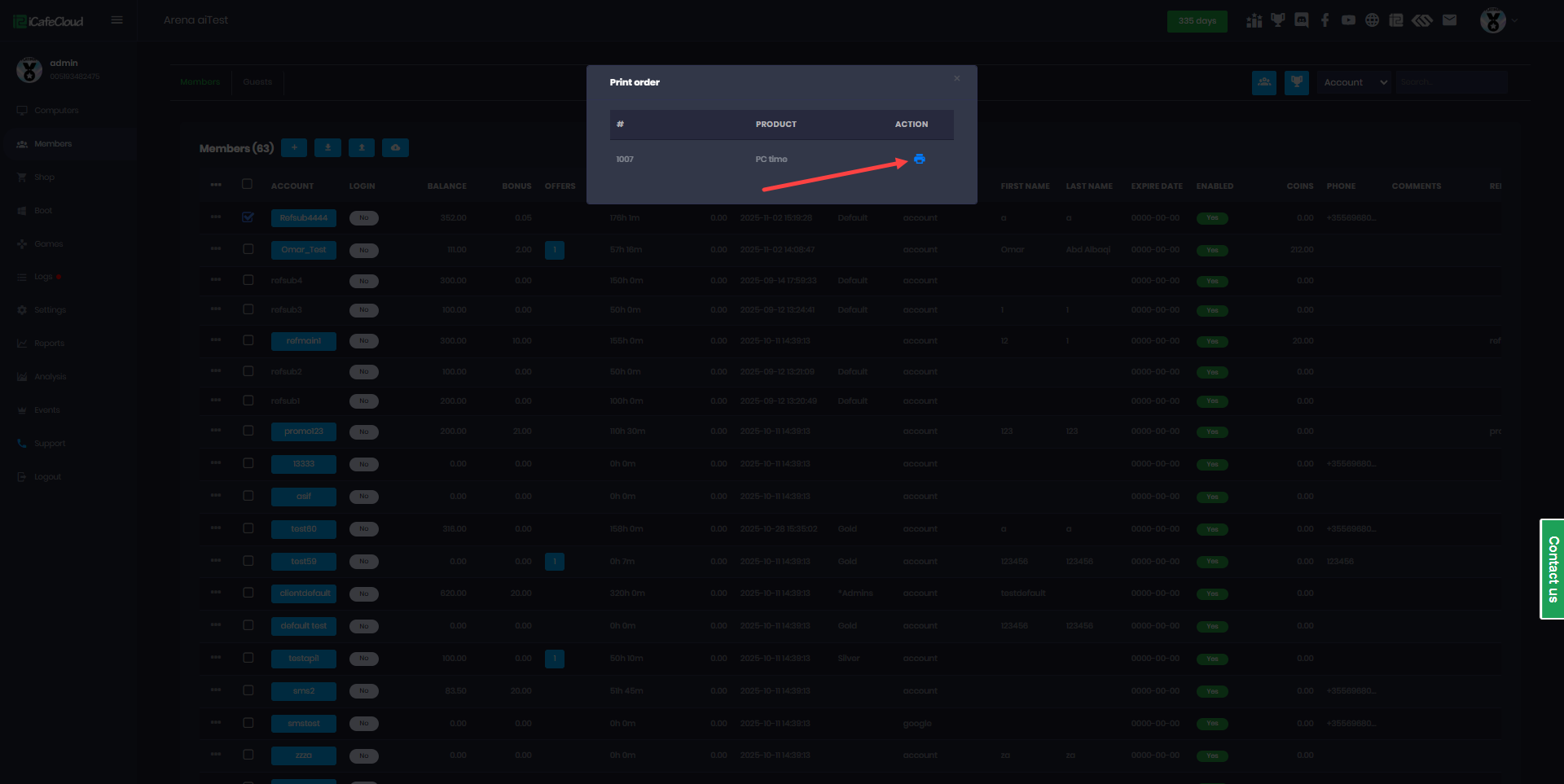Focus the members Search input field
This screenshot has height=784, width=1564.
[1451, 82]
